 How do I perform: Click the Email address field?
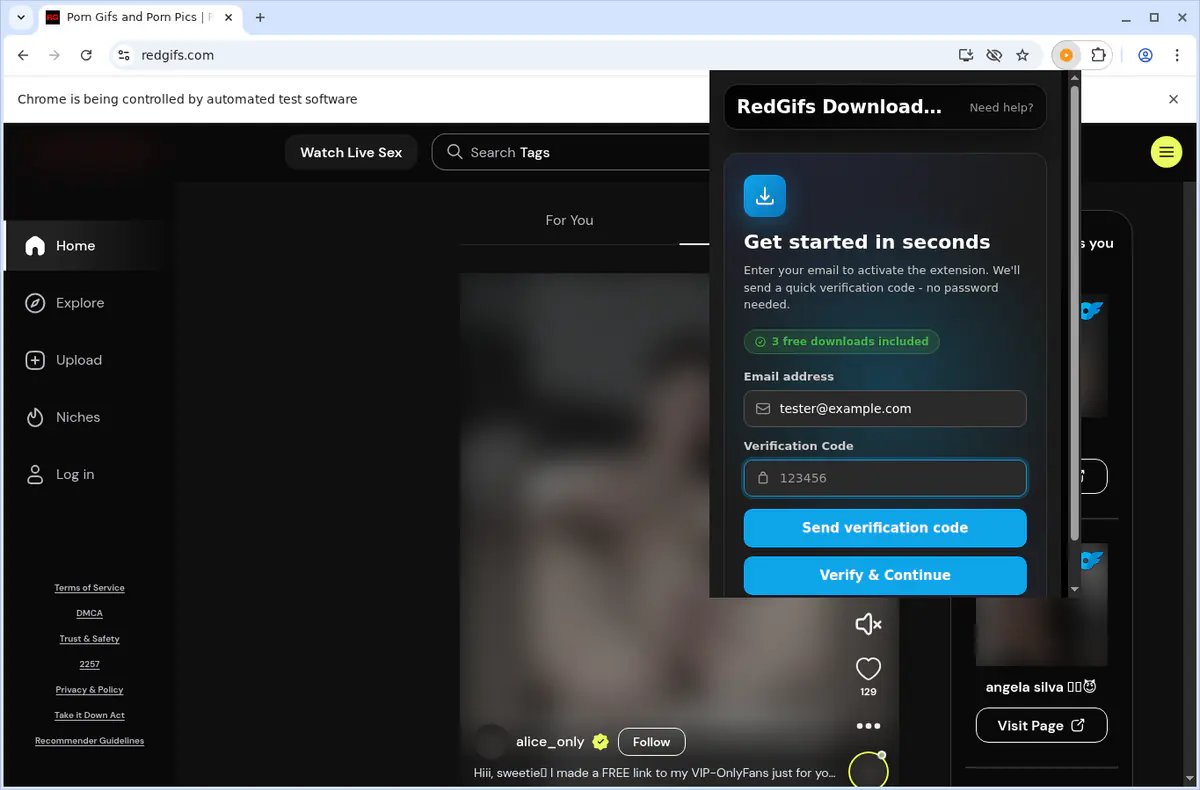point(885,408)
